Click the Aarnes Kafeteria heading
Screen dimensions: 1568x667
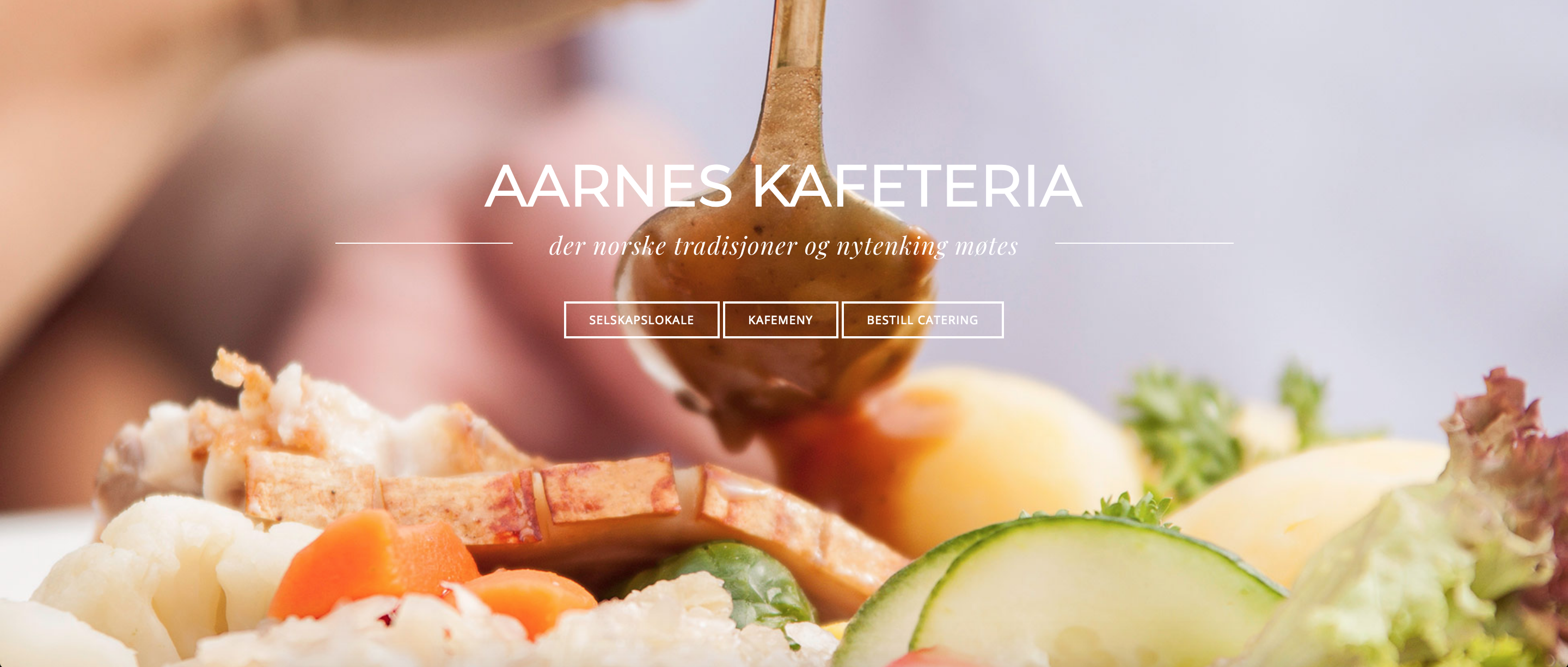pyautogui.click(x=783, y=186)
